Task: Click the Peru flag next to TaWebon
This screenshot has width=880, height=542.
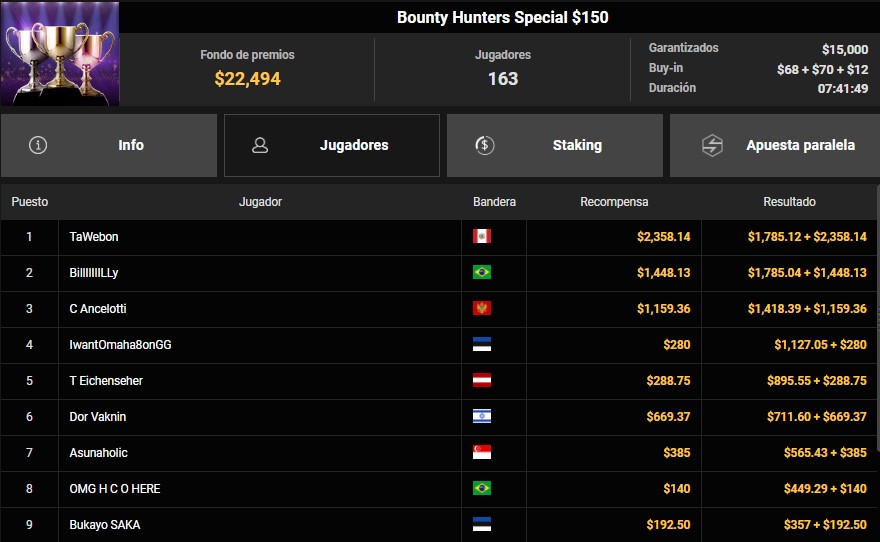Action: pyautogui.click(x=482, y=236)
